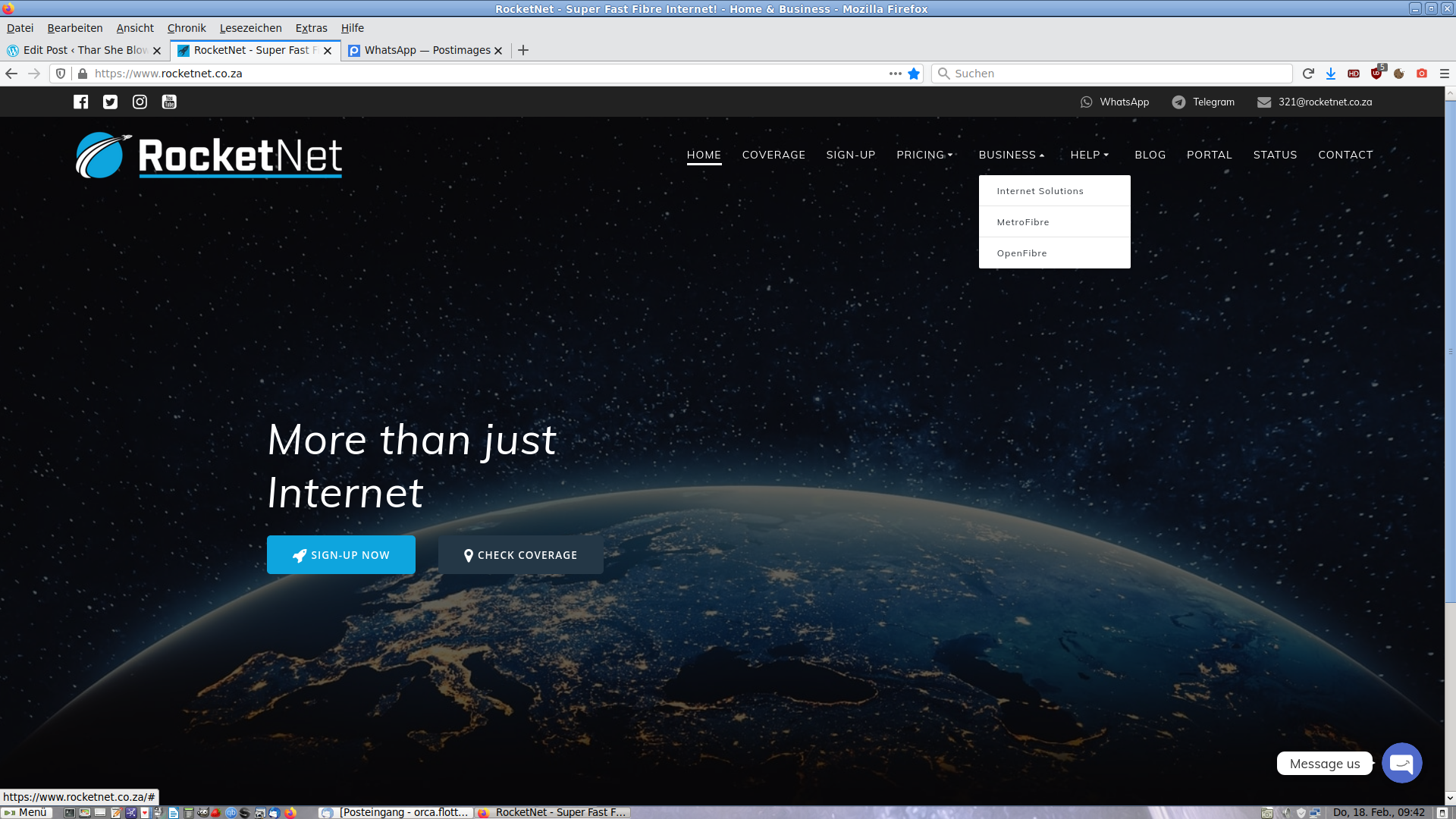Screen dimensions: 1456x819
Task: Go back with the browser back arrow
Action: tap(11, 74)
